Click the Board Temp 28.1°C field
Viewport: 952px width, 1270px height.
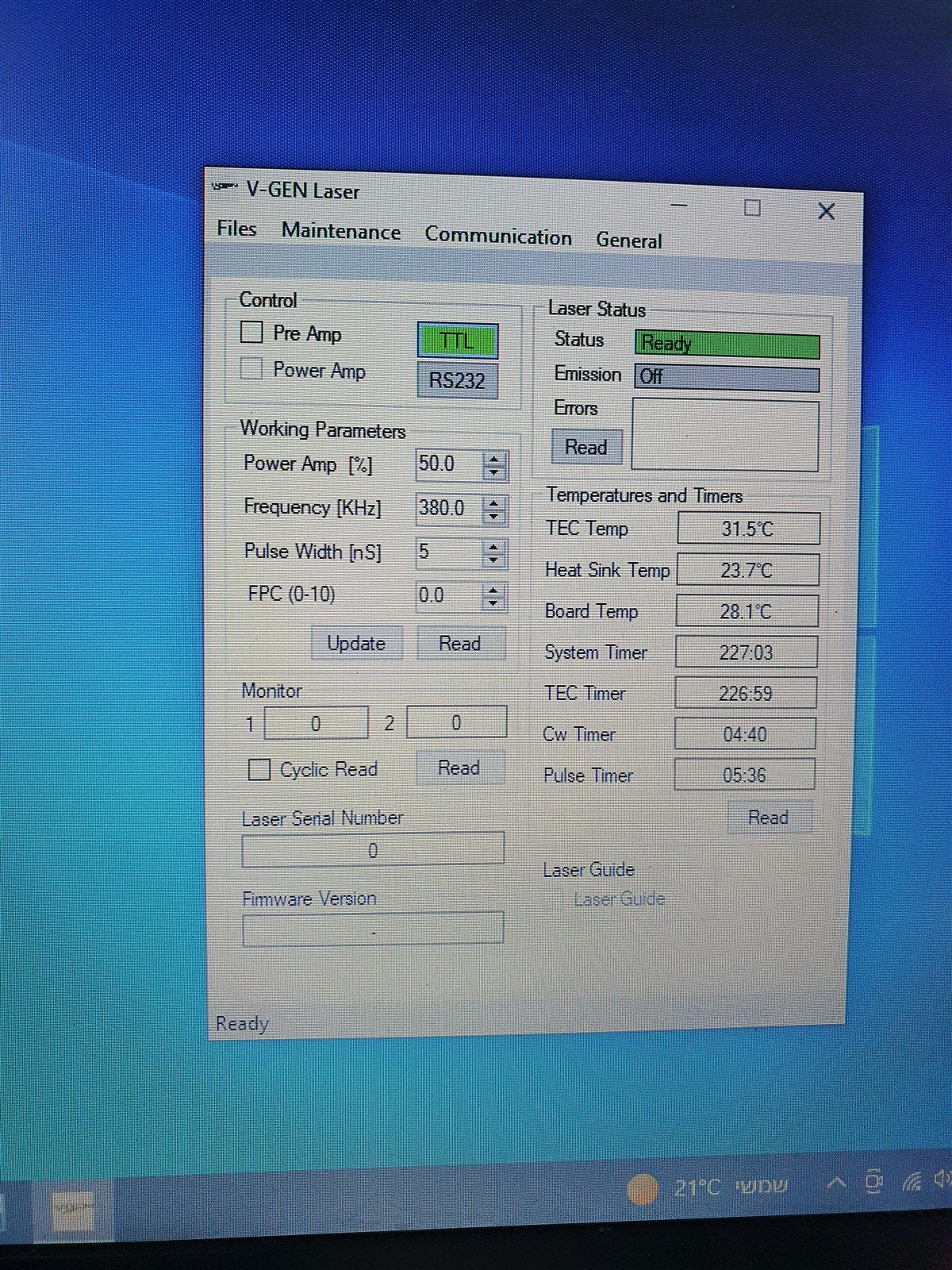click(747, 611)
